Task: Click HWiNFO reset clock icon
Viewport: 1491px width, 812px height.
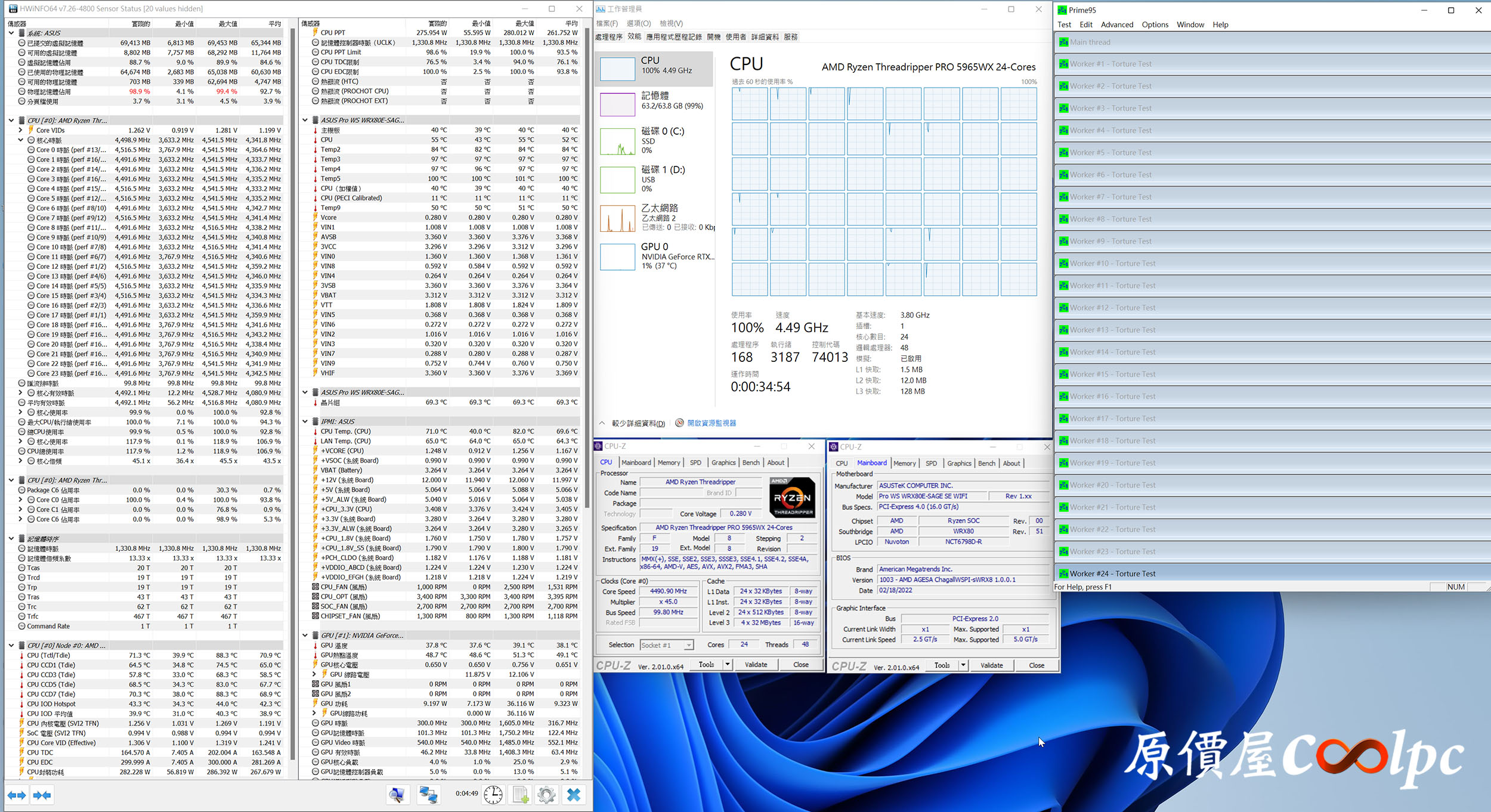Action: point(493,794)
